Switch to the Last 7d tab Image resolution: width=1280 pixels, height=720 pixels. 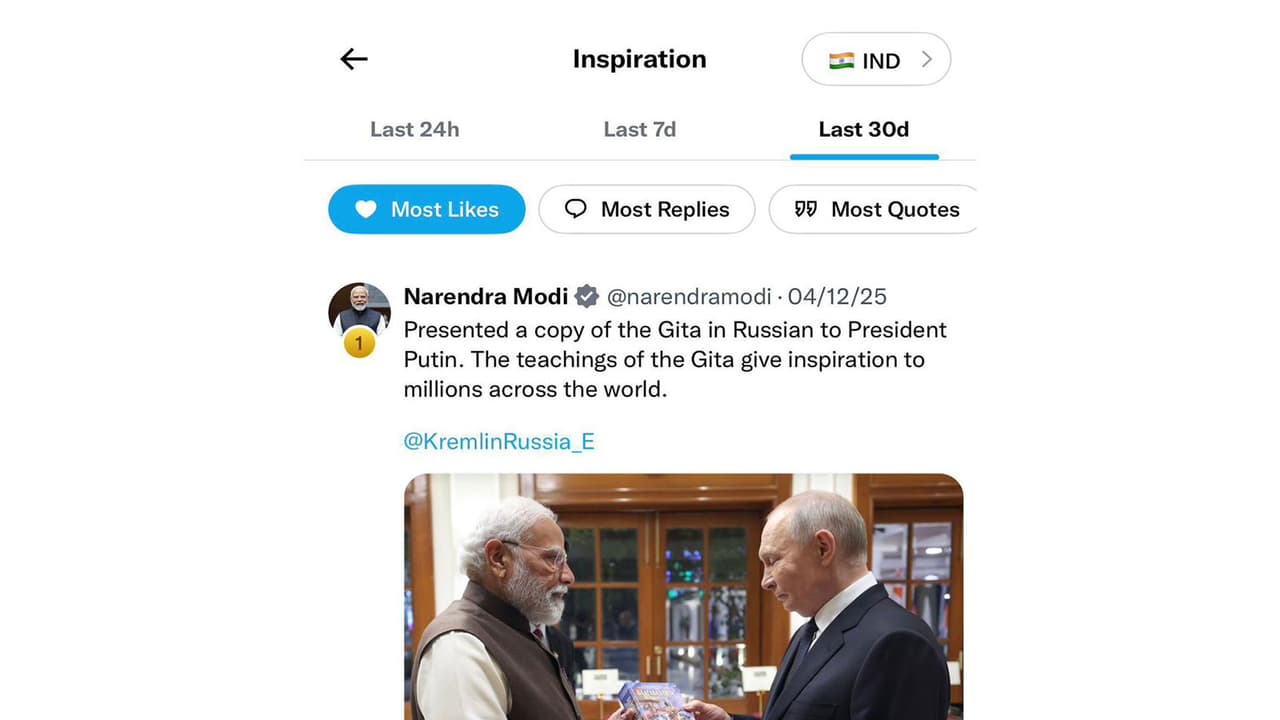click(639, 129)
